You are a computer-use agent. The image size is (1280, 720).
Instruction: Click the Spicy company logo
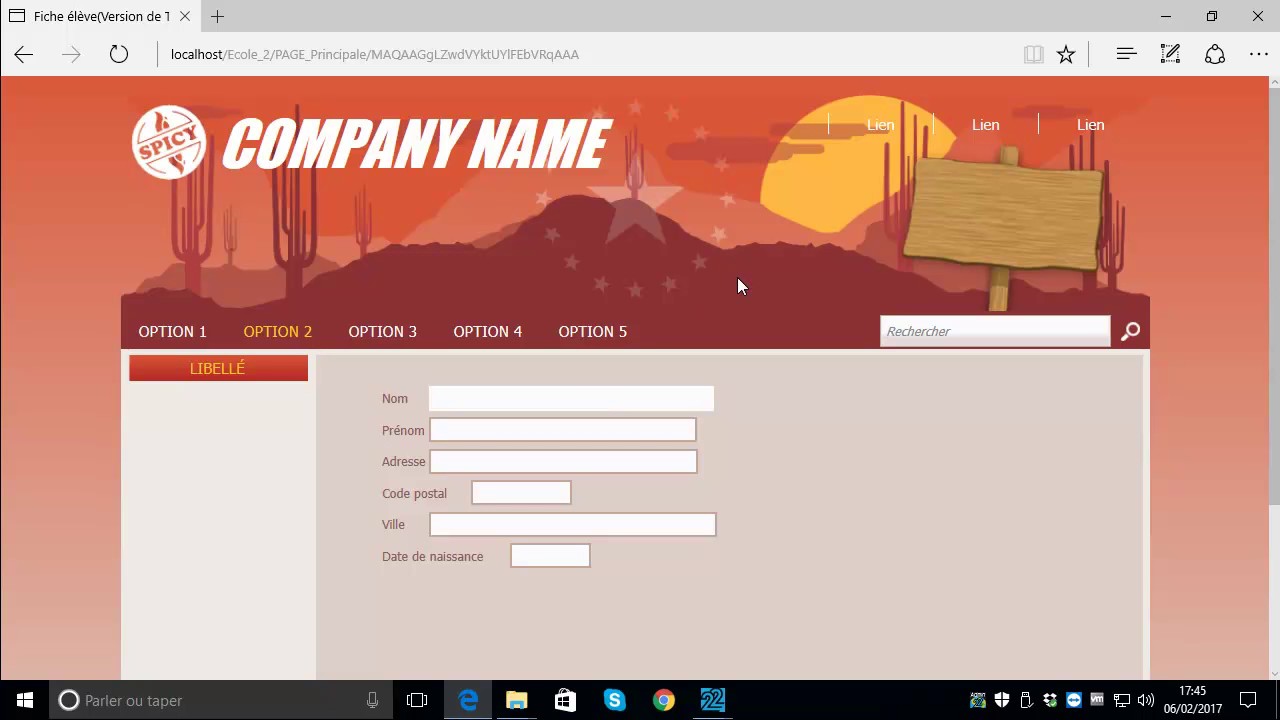169,143
